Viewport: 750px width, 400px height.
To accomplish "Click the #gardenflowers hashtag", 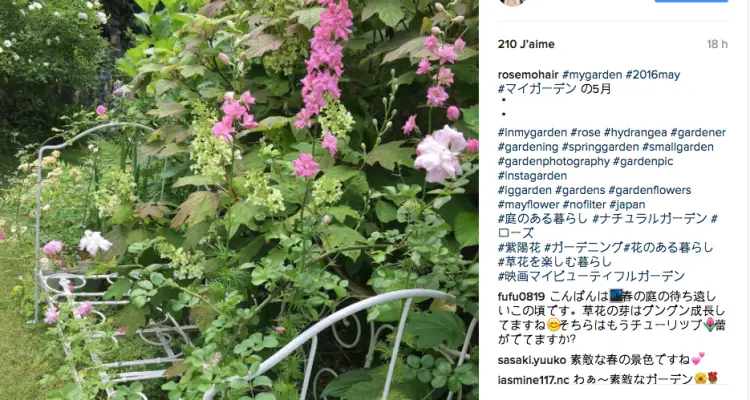I will tap(650, 190).
